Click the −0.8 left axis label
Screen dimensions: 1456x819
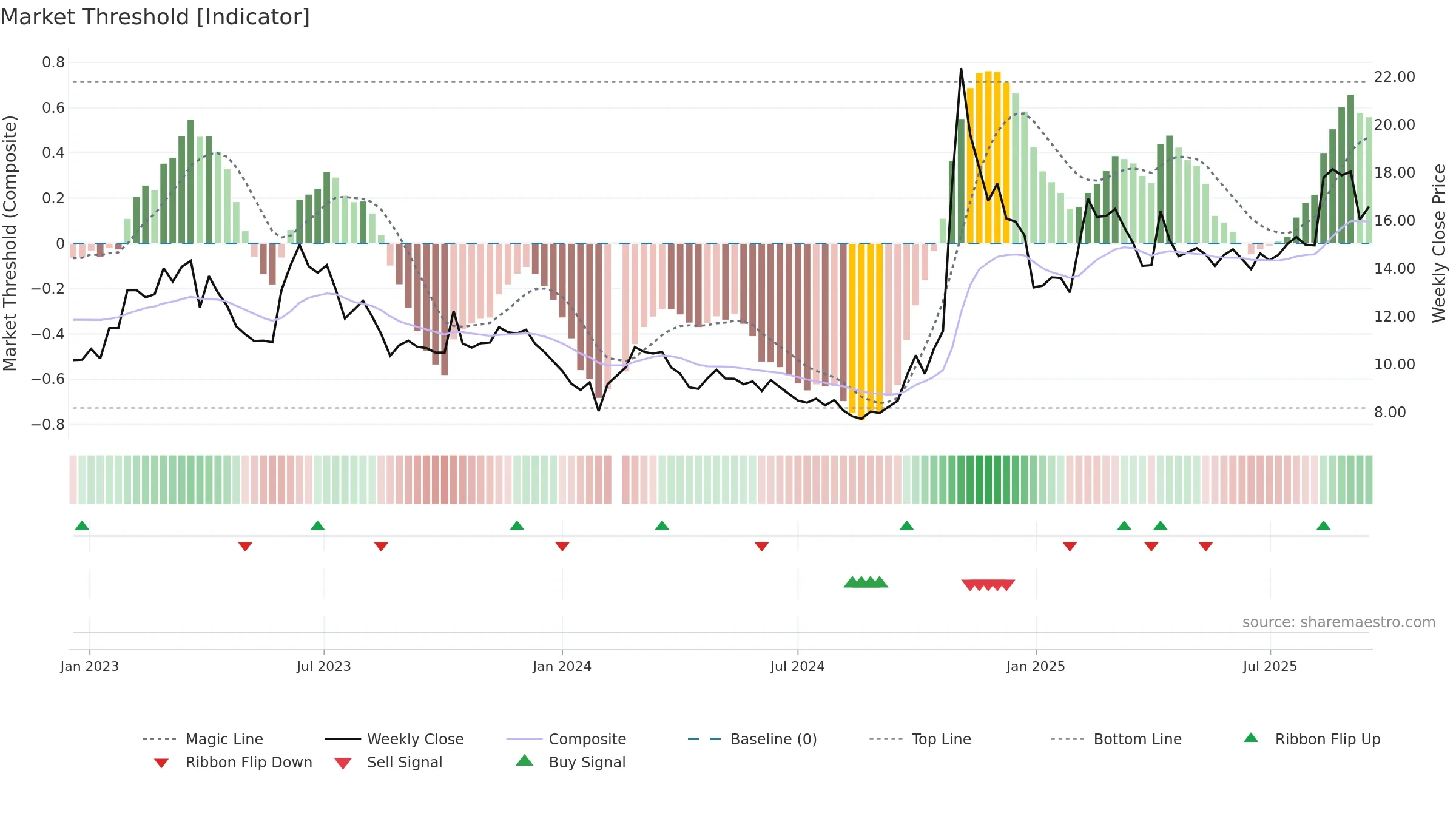[48, 425]
